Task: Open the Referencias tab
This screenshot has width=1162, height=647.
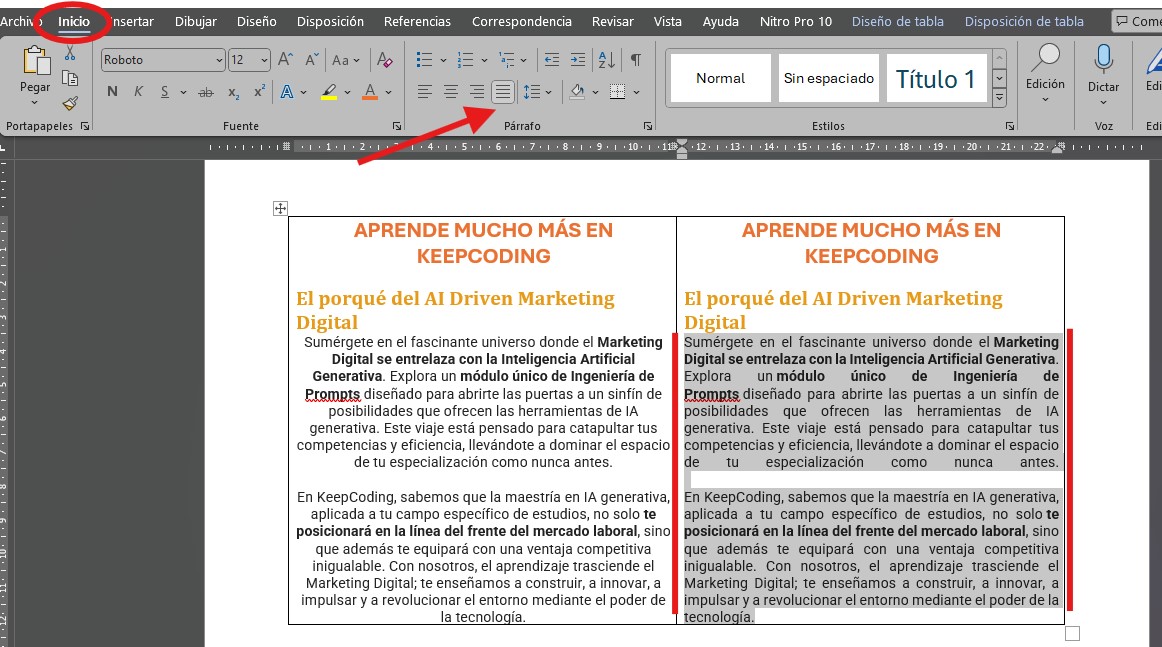Action: pyautogui.click(x=417, y=21)
